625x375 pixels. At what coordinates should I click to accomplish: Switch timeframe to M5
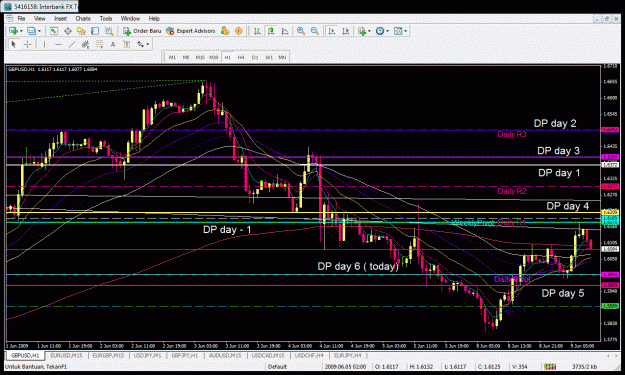pyautogui.click(x=186, y=57)
